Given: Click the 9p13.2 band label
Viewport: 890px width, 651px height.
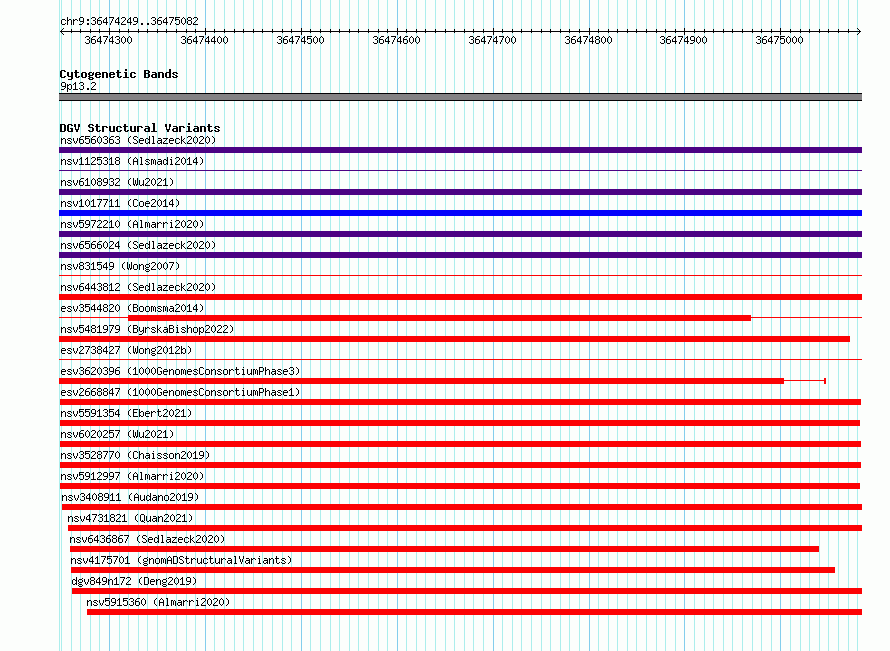Looking at the screenshot, I should point(78,86).
